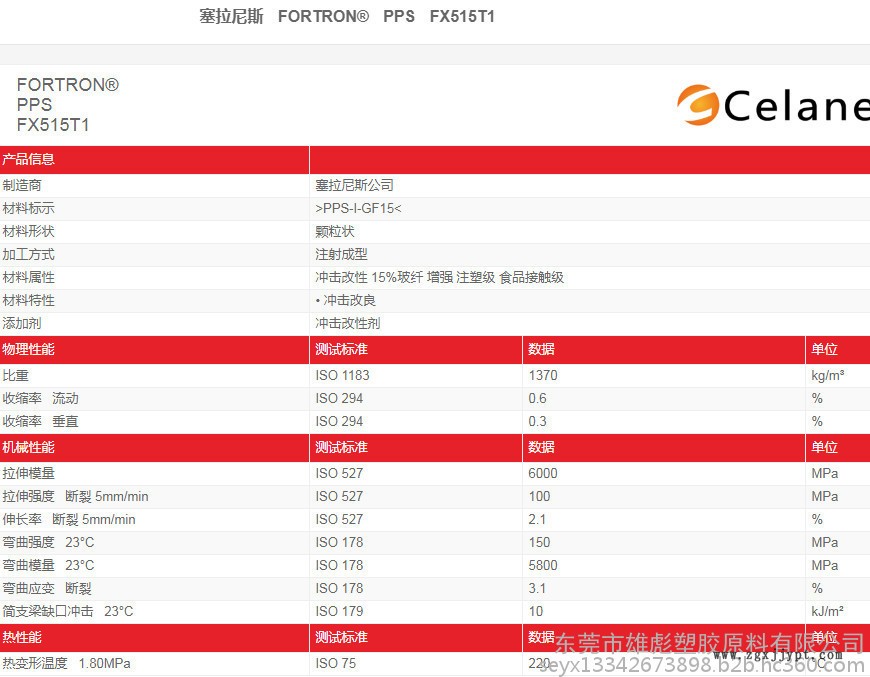Click the manufacturer value 塞拉尼斯公司
Viewport: 870px width, 677px height.
click(x=355, y=185)
